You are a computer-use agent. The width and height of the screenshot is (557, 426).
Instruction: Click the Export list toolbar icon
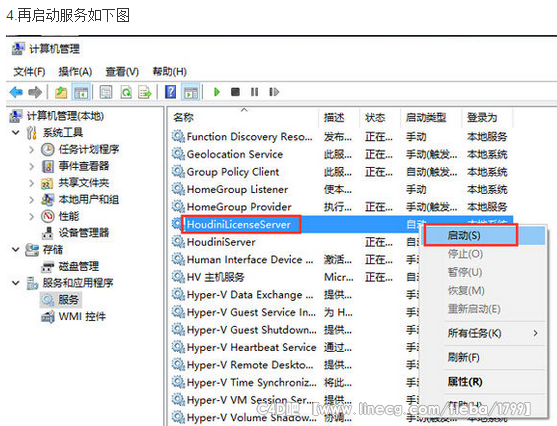145,92
